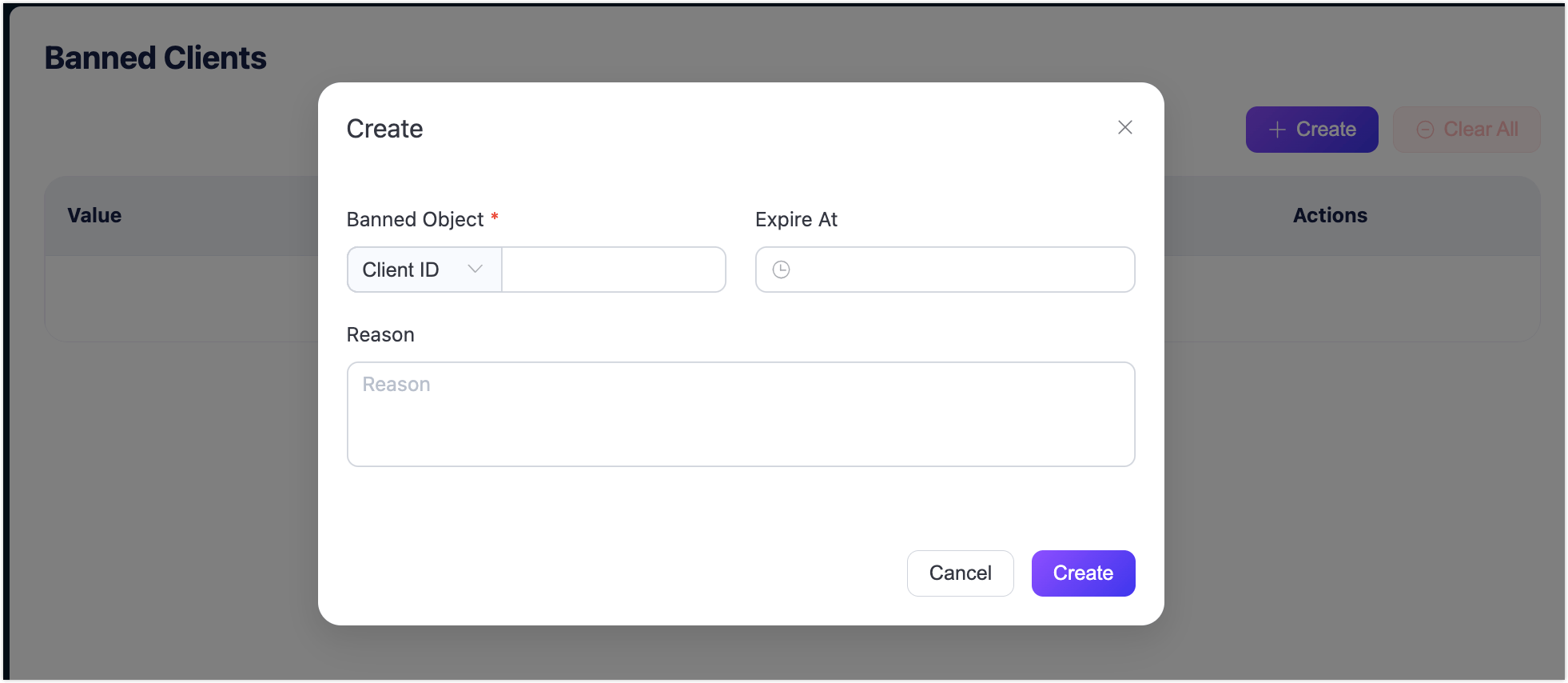Image resolution: width=1568 pixels, height=683 pixels.
Task: Open the Client ID type dropdown
Action: tap(424, 270)
